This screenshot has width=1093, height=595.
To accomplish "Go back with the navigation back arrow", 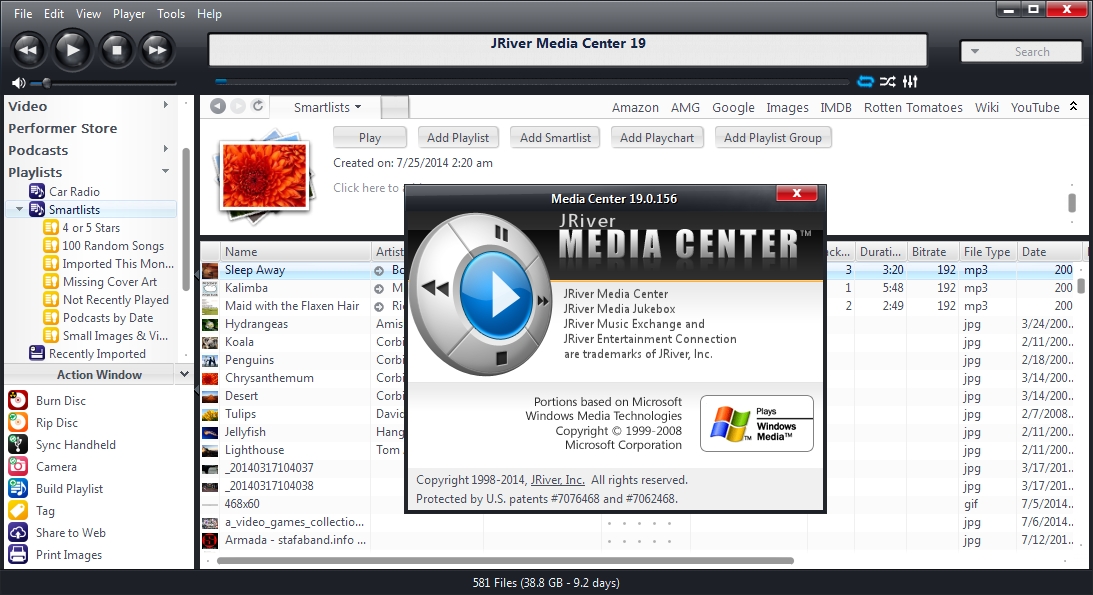I will (x=218, y=106).
